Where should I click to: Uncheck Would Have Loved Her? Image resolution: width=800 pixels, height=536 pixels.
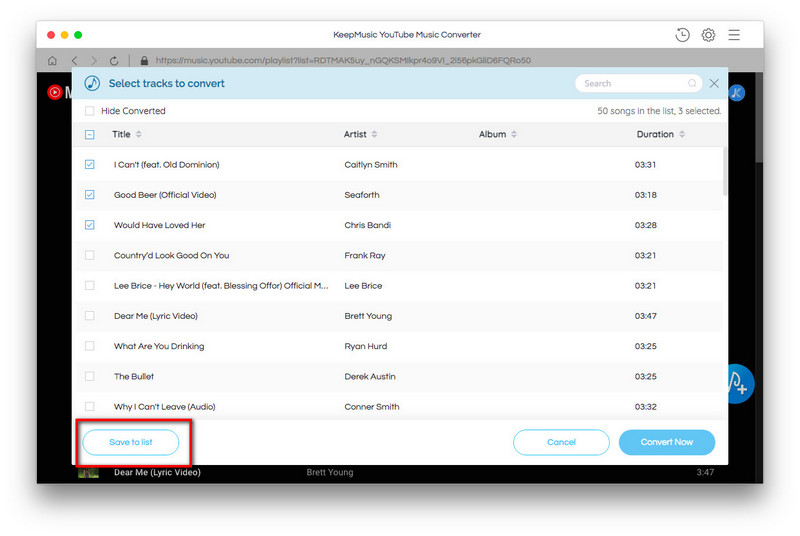(90, 225)
